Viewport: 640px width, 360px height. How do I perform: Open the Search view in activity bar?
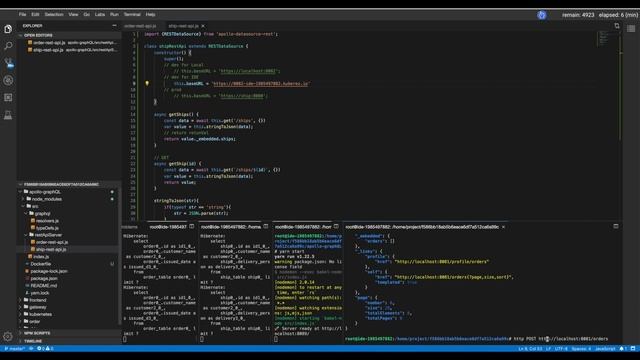(8, 46)
